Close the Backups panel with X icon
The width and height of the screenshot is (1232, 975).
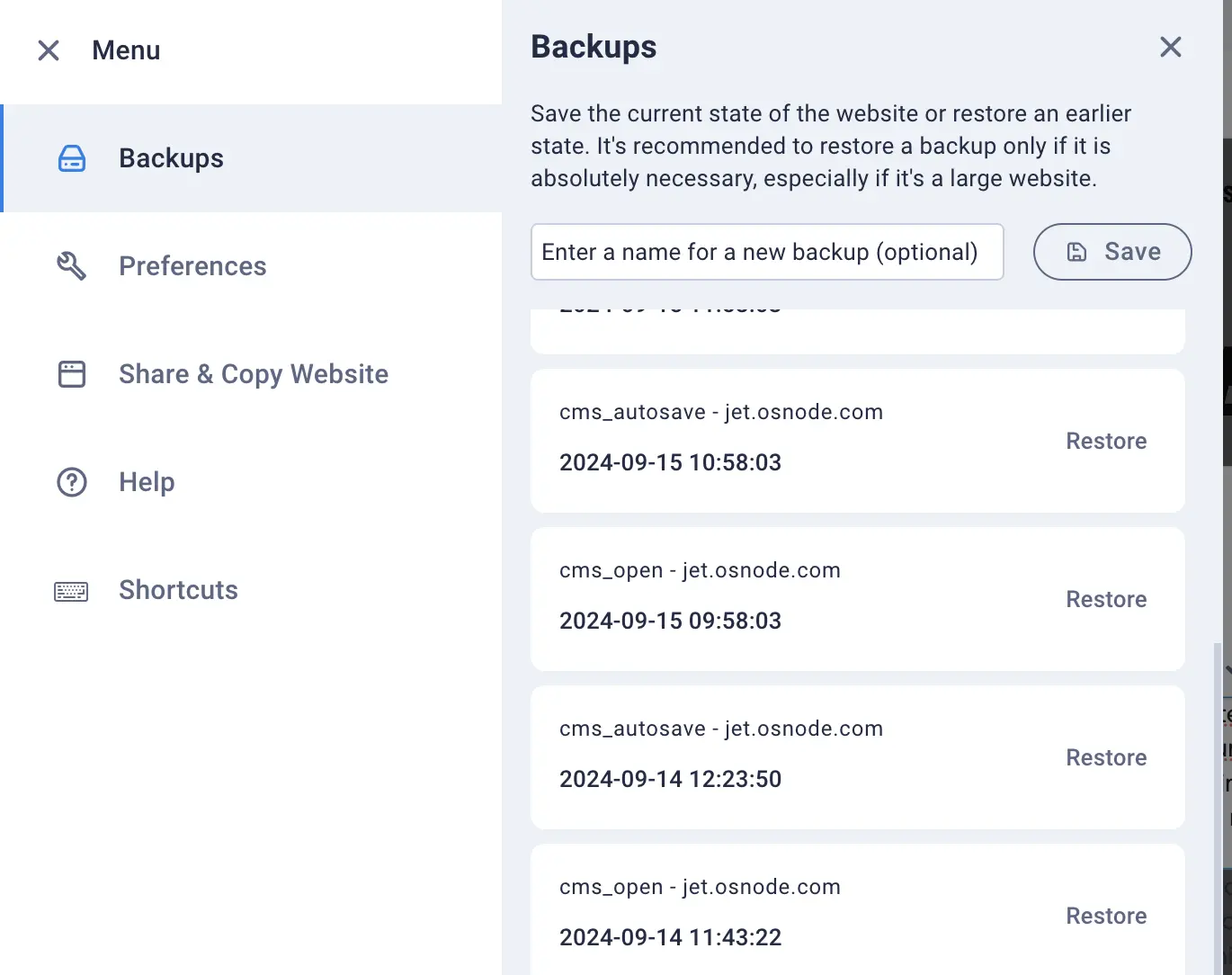1171,47
